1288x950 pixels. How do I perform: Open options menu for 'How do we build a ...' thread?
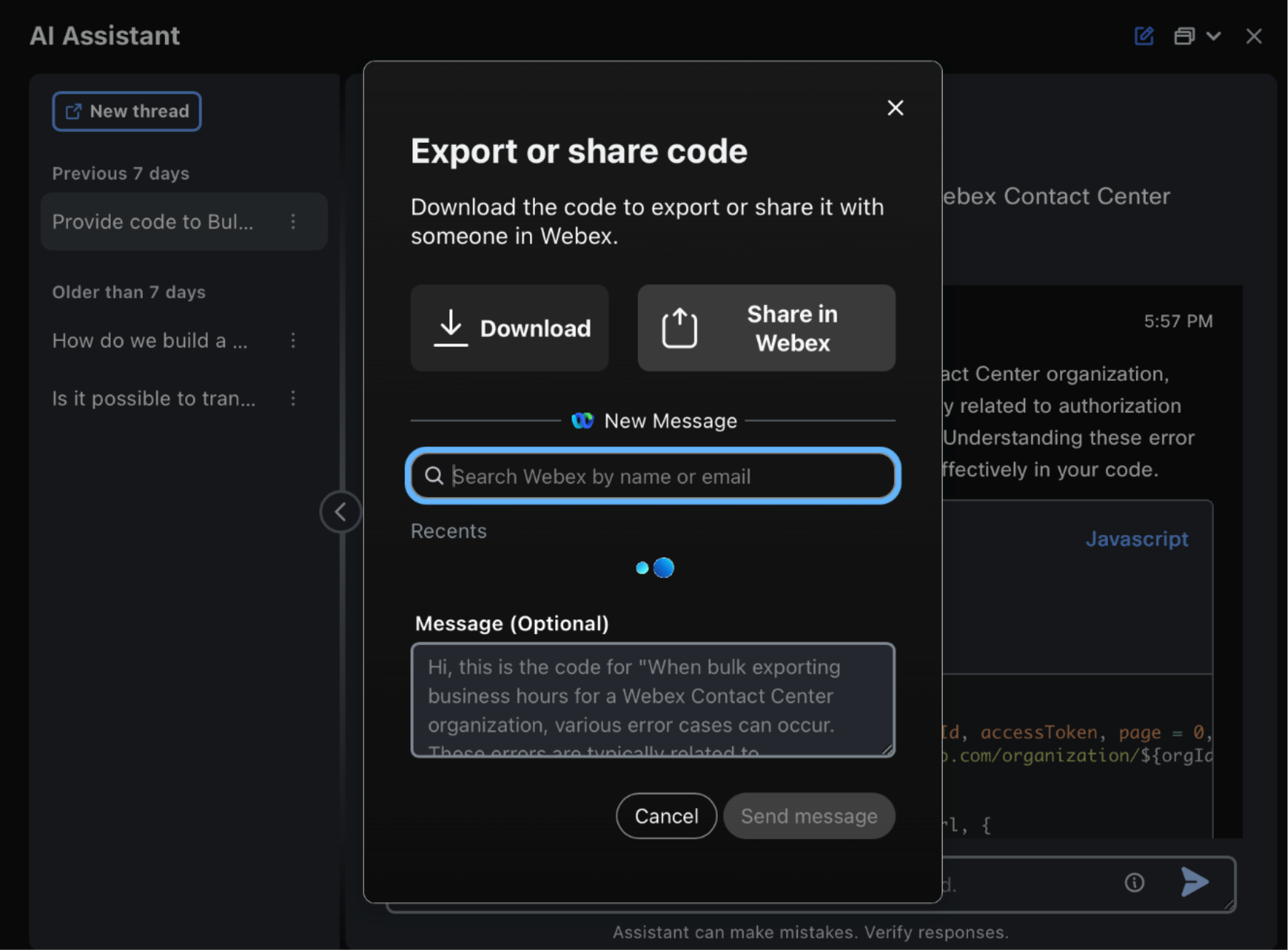(x=294, y=341)
